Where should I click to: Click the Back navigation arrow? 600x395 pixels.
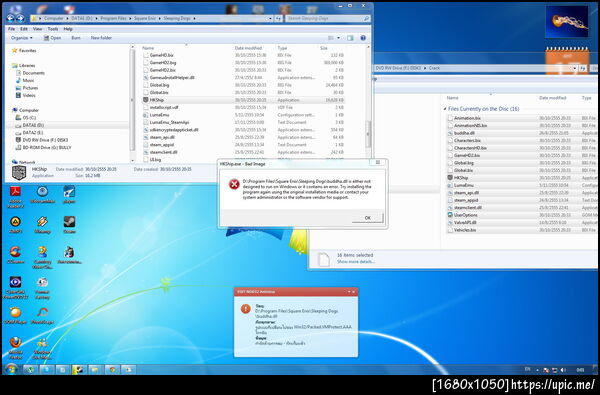(11, 18)
